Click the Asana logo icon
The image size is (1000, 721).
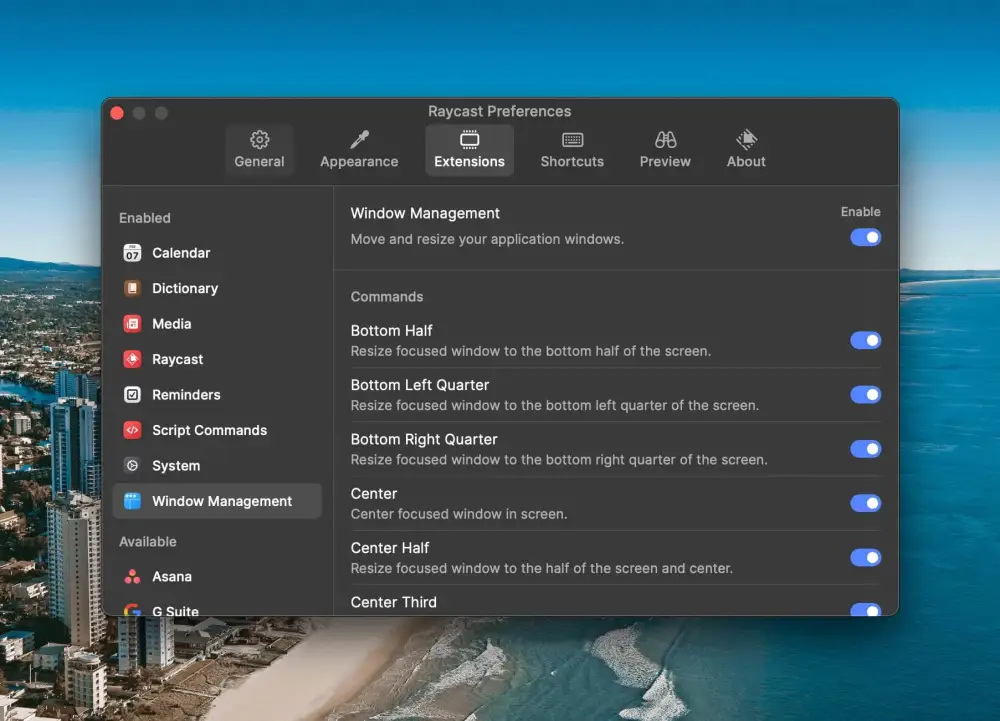[132, 576]
